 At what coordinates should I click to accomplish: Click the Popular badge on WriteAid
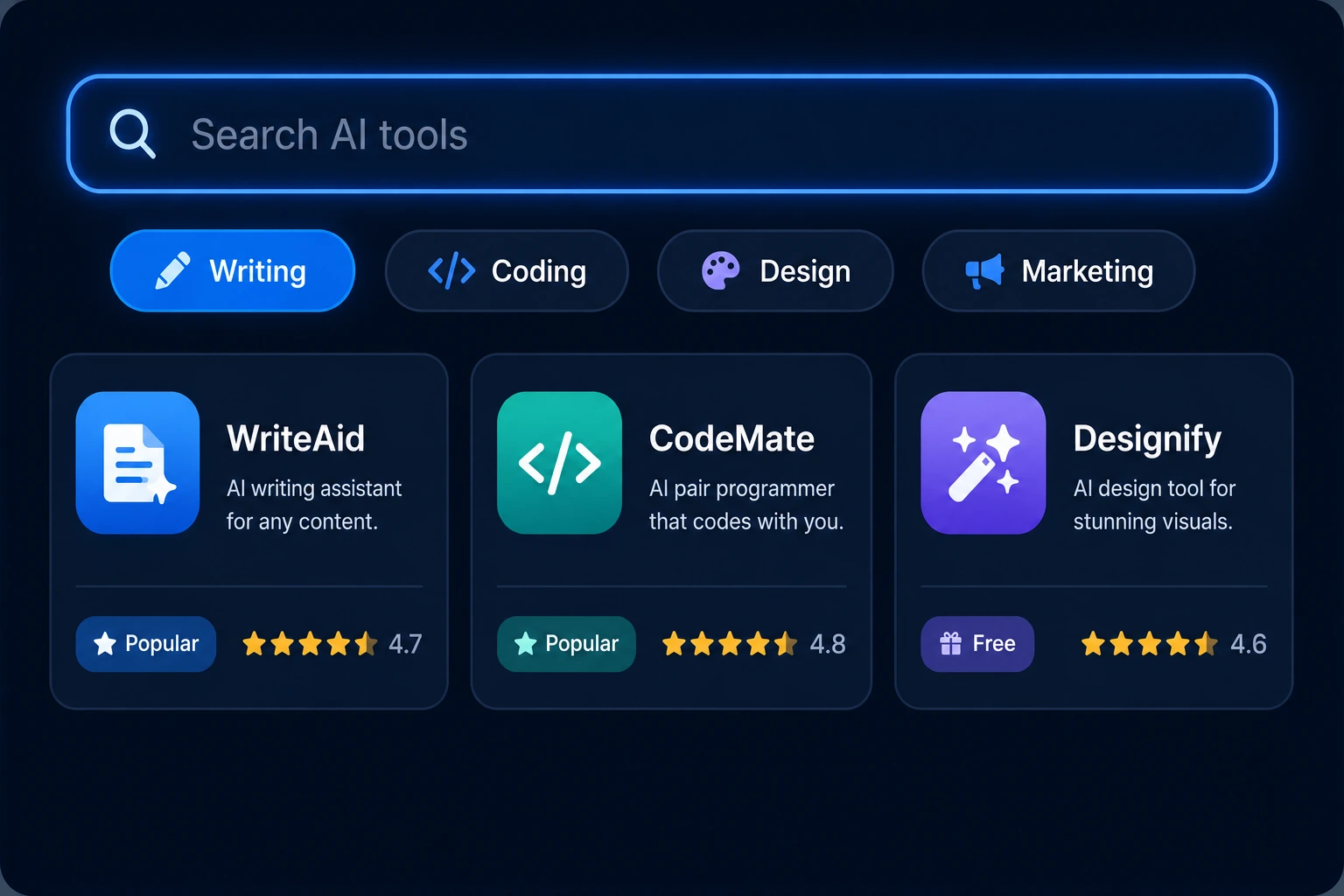pos(146,644)
